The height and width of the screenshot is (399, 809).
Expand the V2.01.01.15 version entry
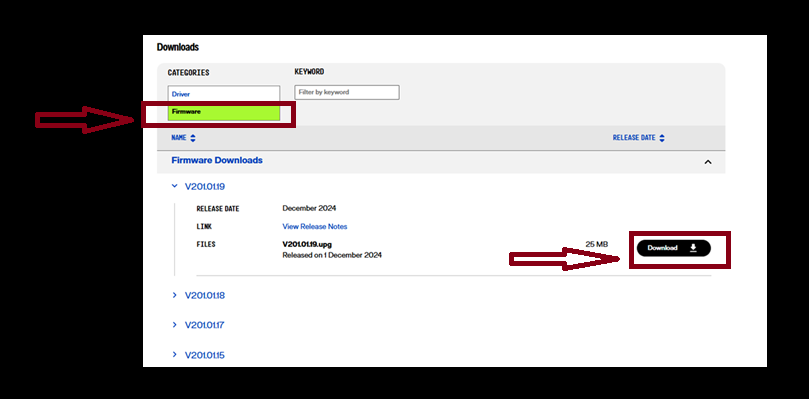click(x=198, y=355)
